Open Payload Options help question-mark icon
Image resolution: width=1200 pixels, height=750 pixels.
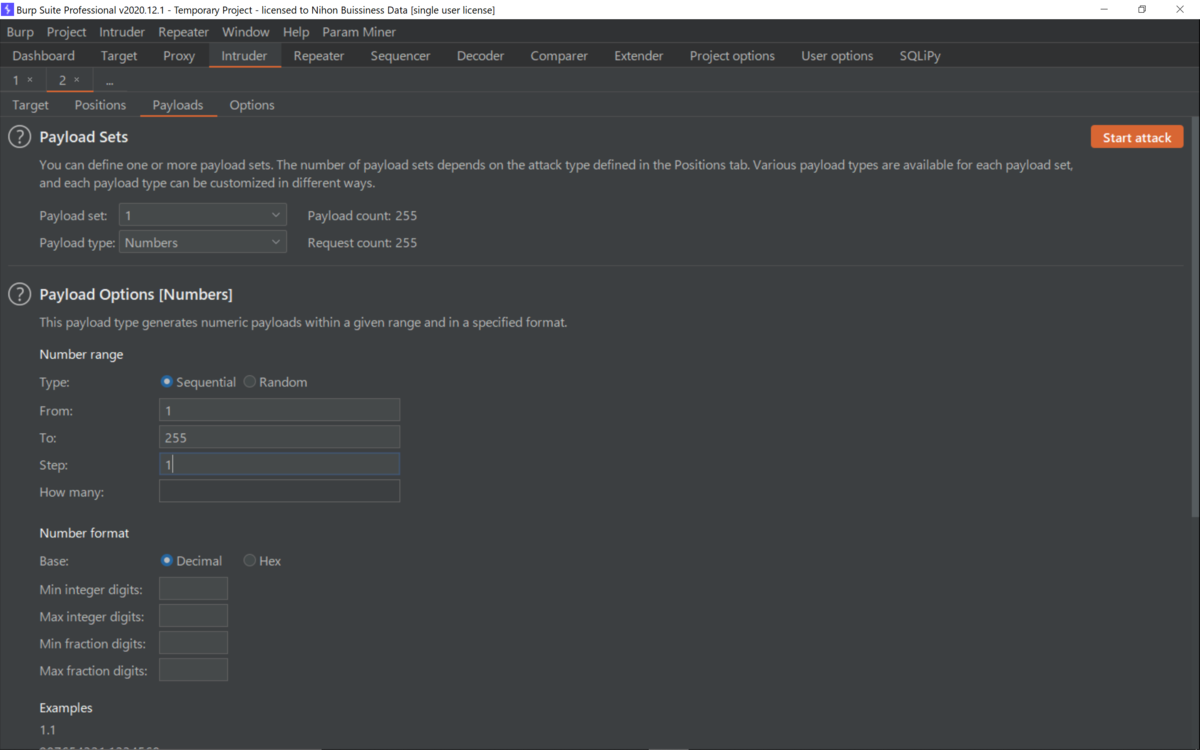coord(19,294)
